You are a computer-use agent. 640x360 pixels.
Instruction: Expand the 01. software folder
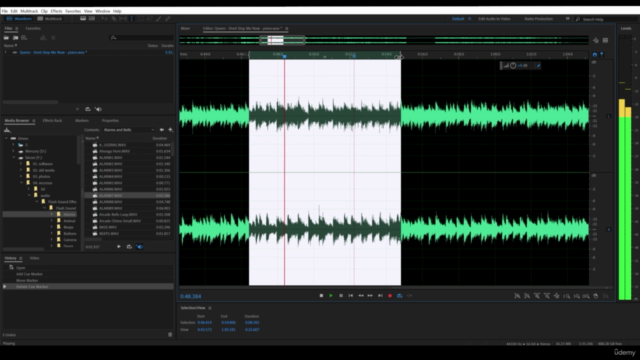point(21,164)
